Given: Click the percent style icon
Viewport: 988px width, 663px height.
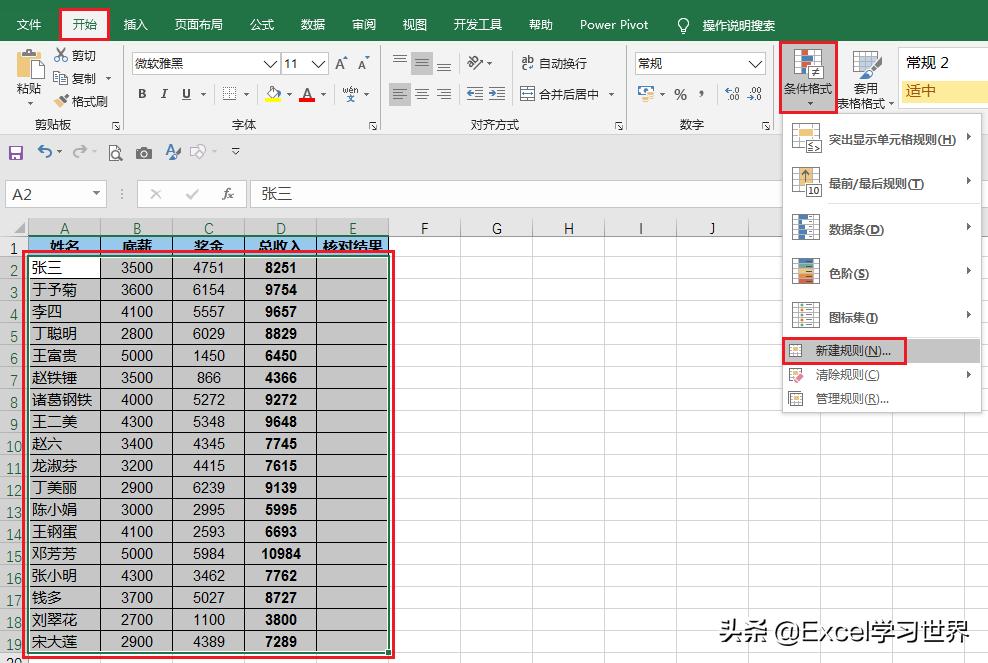Looking at the screenshot, I should [680, 94].
